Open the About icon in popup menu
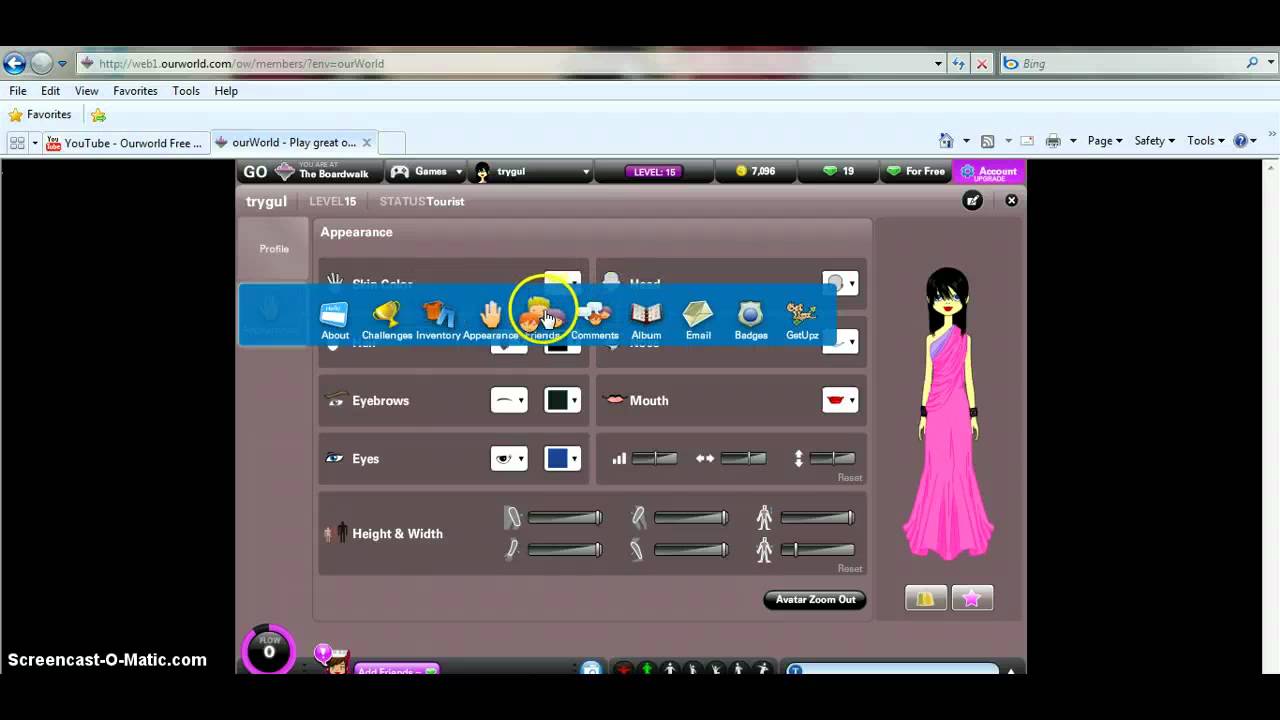 tap(334, 320)
